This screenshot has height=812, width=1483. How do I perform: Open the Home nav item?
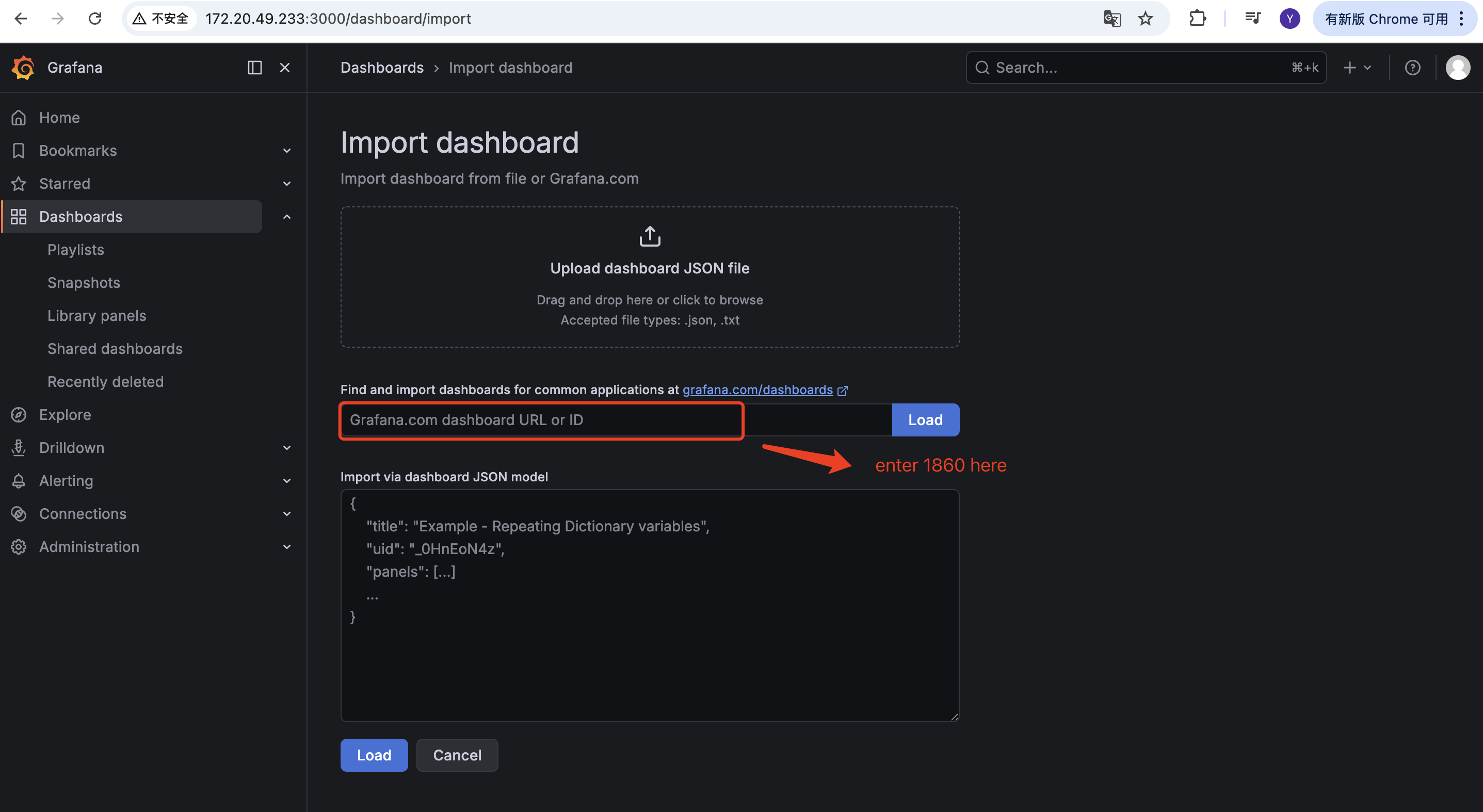[59, 118]
